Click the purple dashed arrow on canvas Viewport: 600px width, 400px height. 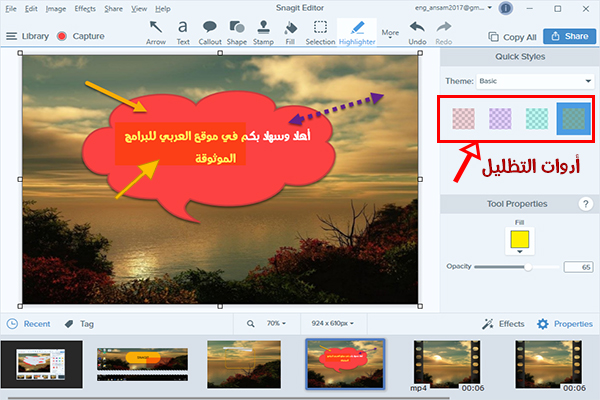pos(336,109)
